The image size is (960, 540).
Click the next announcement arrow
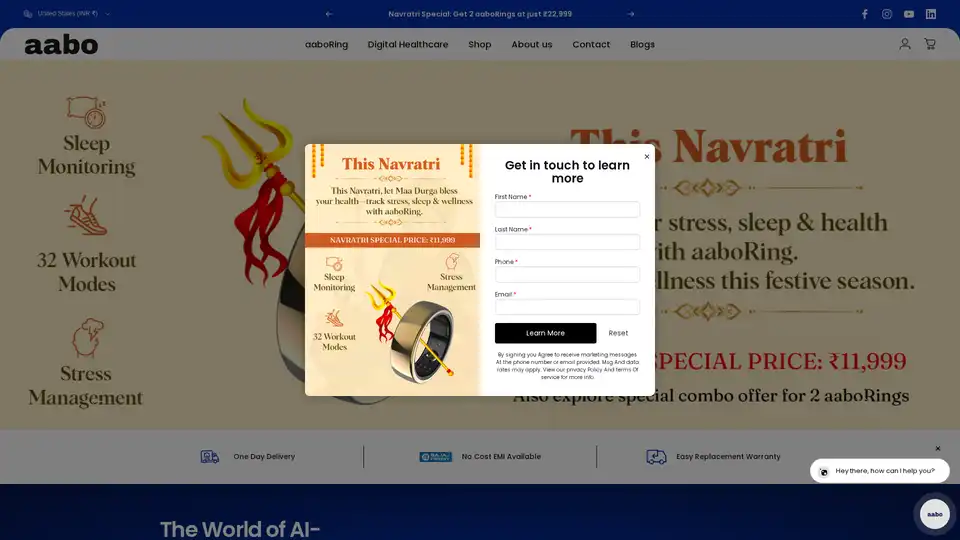coord(631,14)
